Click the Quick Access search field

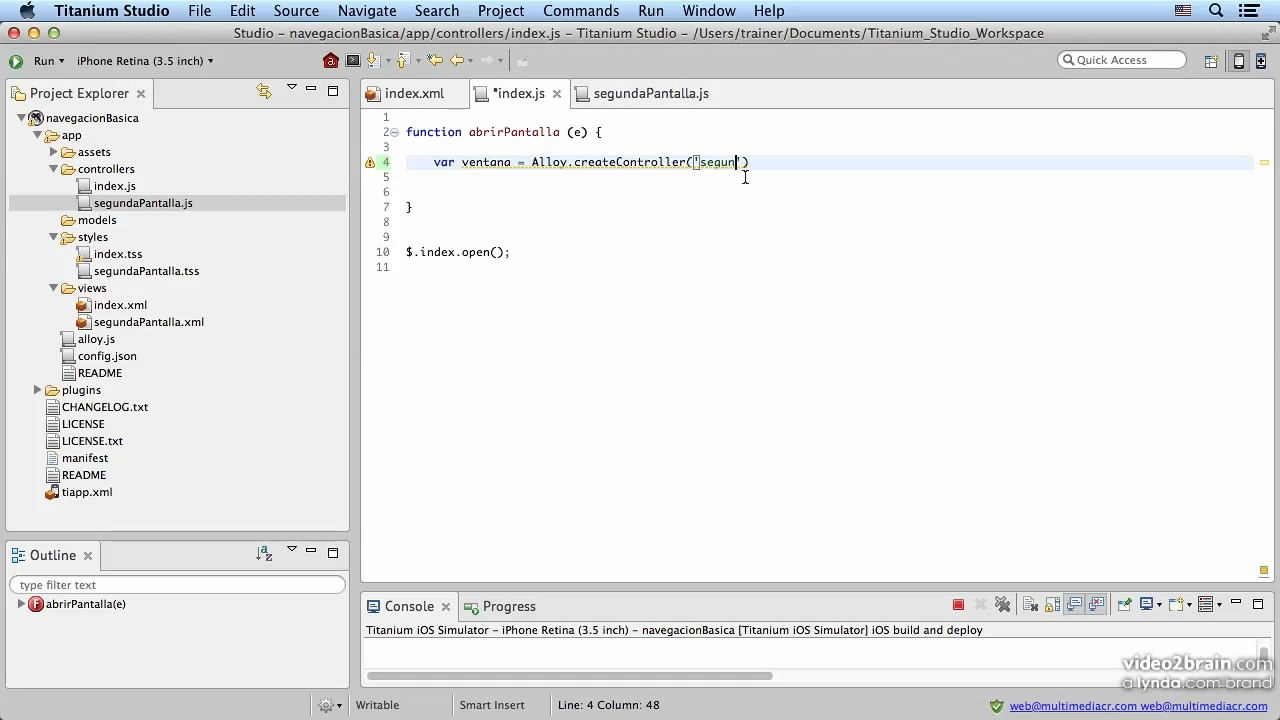1122,60
